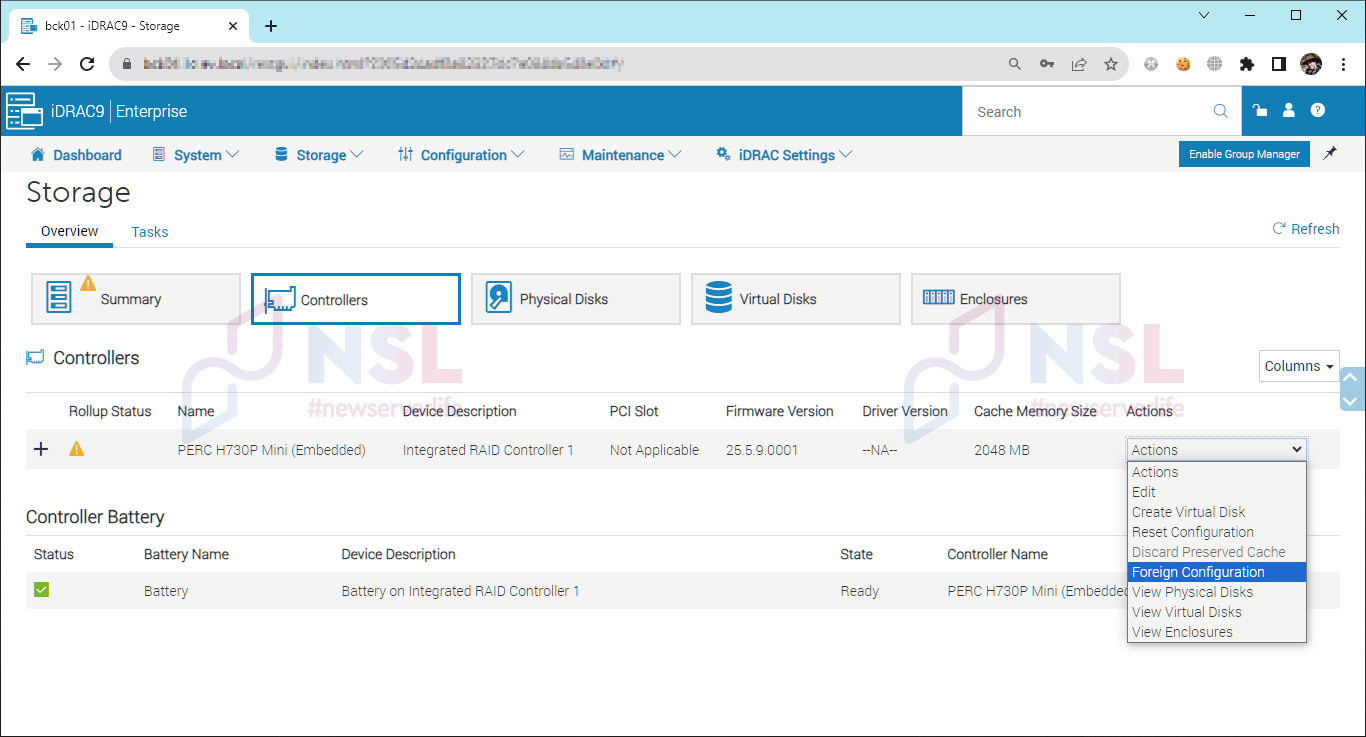
Task: Click the controller Actions select box
Action: tap(1216, 450)
